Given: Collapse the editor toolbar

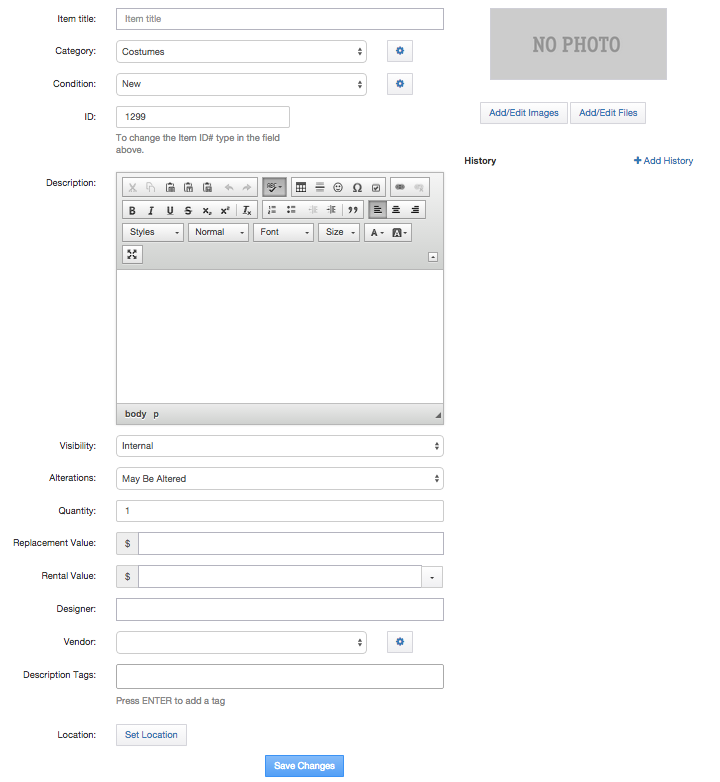Looking at the screenshot, I should (433, 257).
